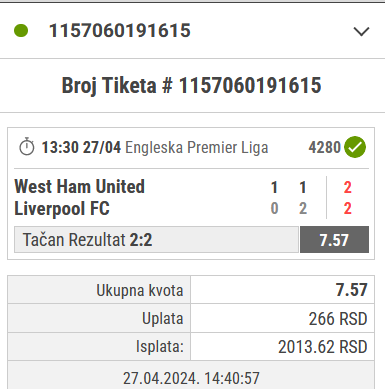Click the stopwatch icon next to 13:30
Viewport: 385px width, 389px height.
point(27,147)
